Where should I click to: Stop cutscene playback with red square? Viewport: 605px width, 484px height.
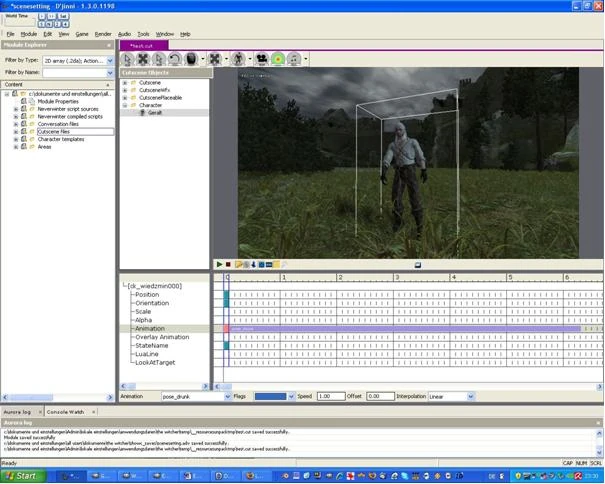[228, 264]
